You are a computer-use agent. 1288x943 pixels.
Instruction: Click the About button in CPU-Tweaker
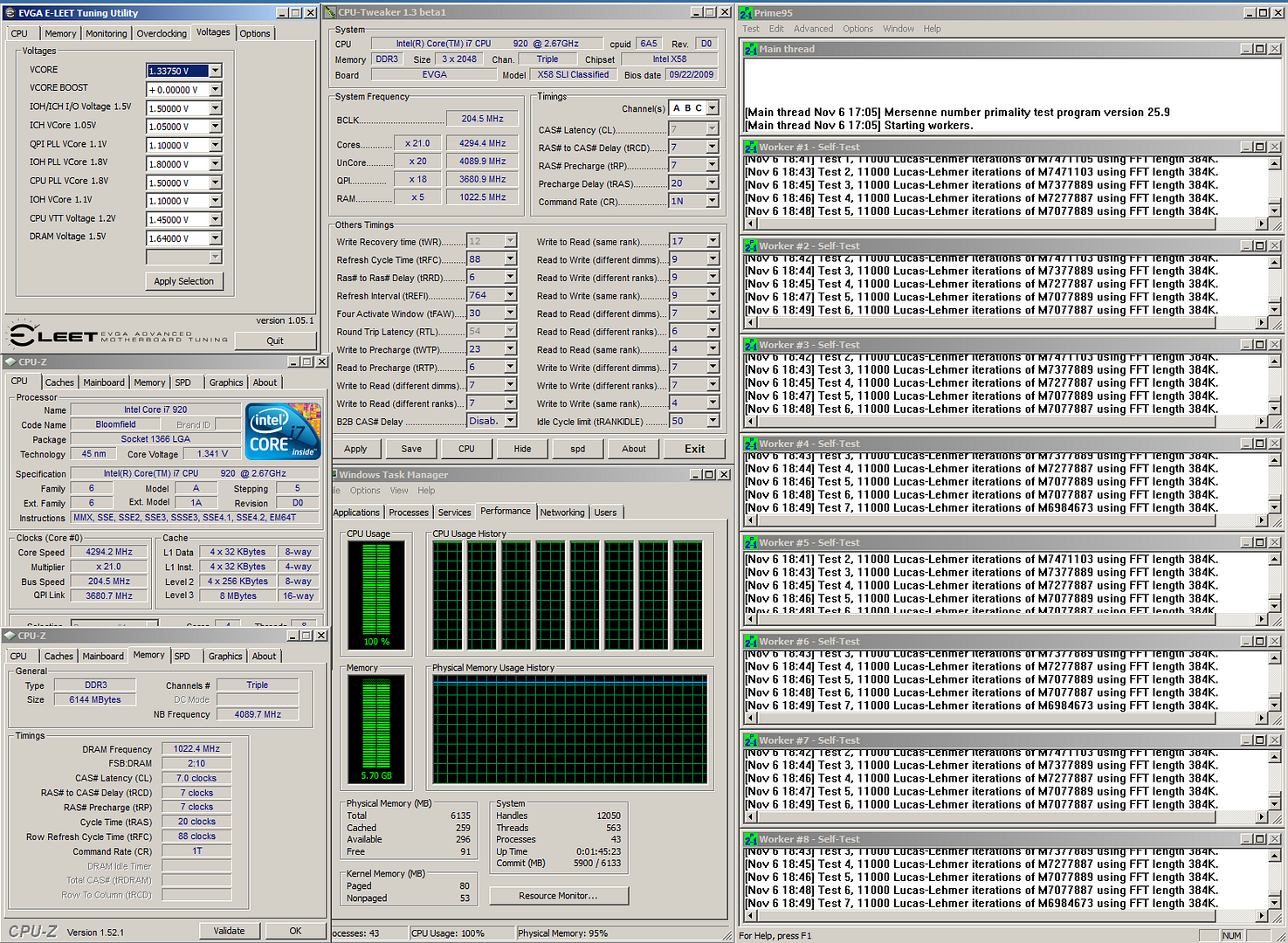(634, 449)
